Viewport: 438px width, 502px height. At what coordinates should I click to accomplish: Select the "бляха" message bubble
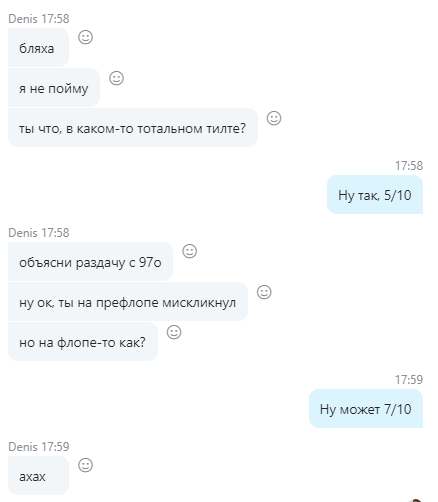[38, 48]
